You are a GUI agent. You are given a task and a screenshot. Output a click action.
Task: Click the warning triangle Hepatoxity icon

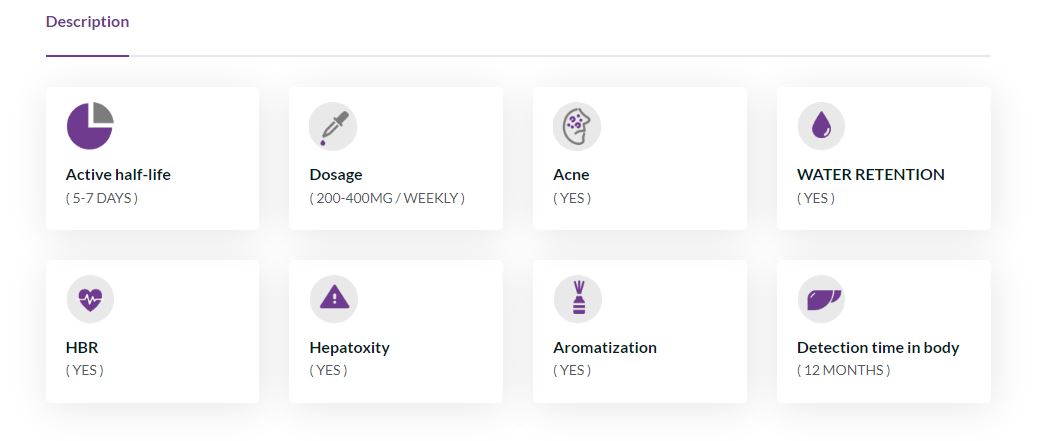tap(334, 299)
